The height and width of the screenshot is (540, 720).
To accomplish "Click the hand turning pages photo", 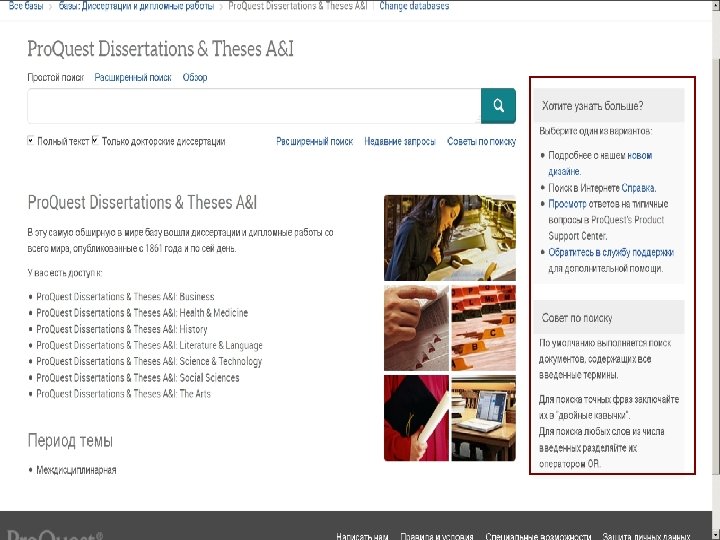I will 416,328.
